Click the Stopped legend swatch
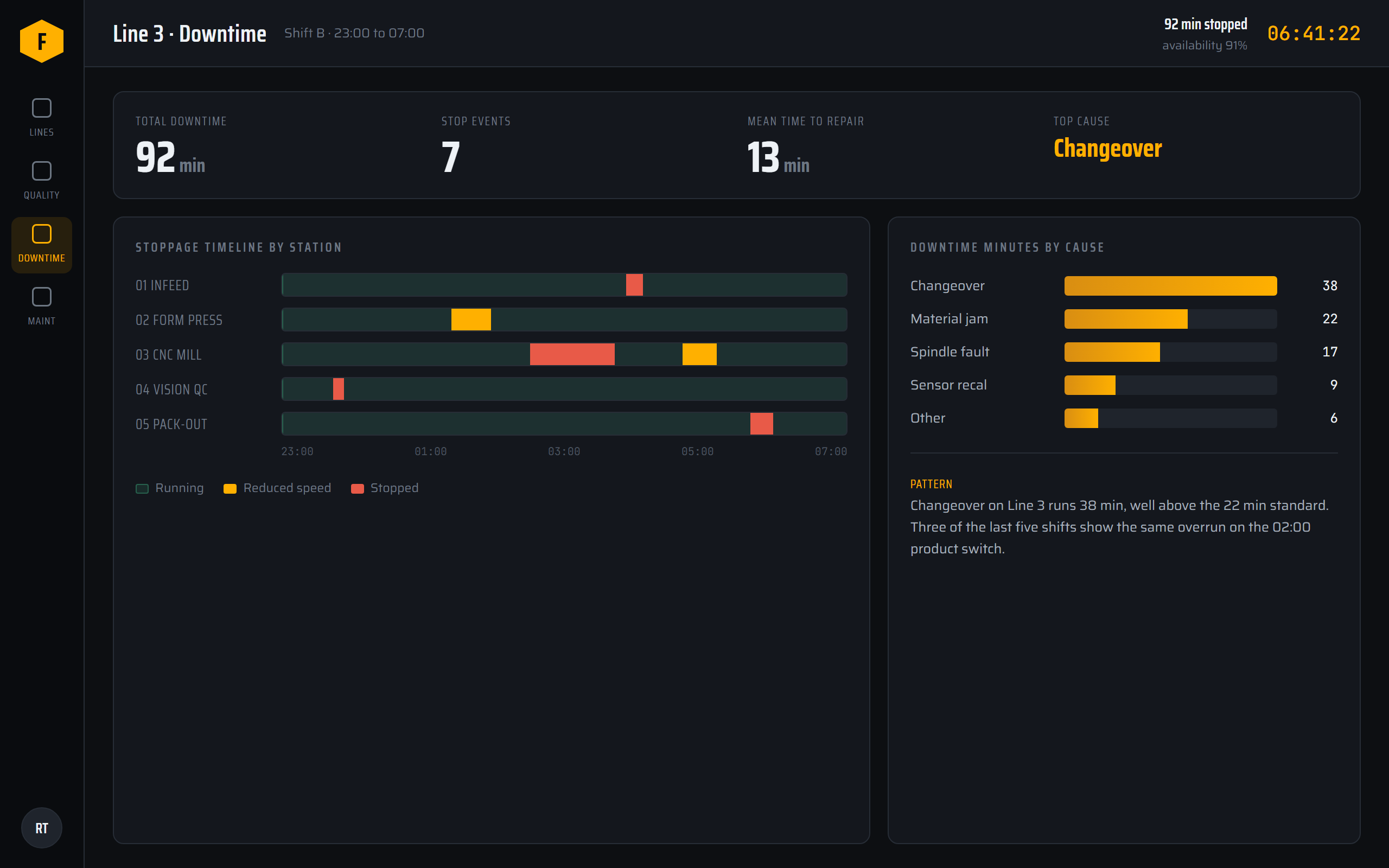 [357, 489]
